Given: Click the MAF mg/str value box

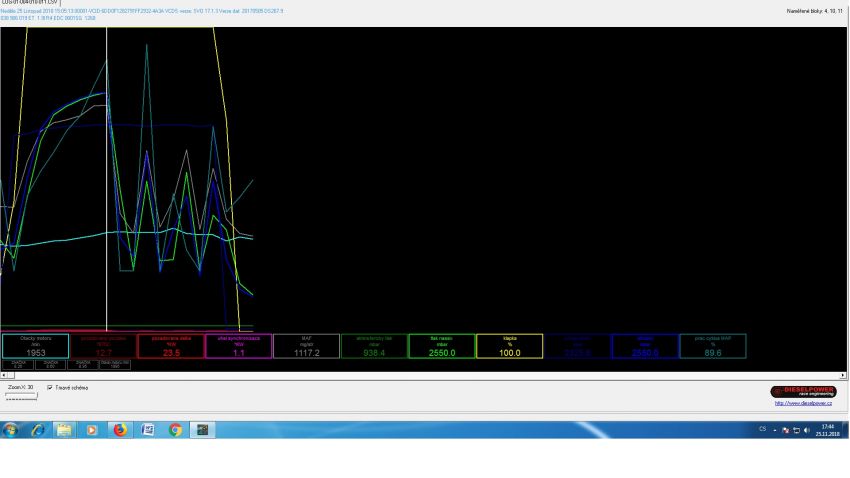Looking at the screenshot, I should click(x=306, y=346).
